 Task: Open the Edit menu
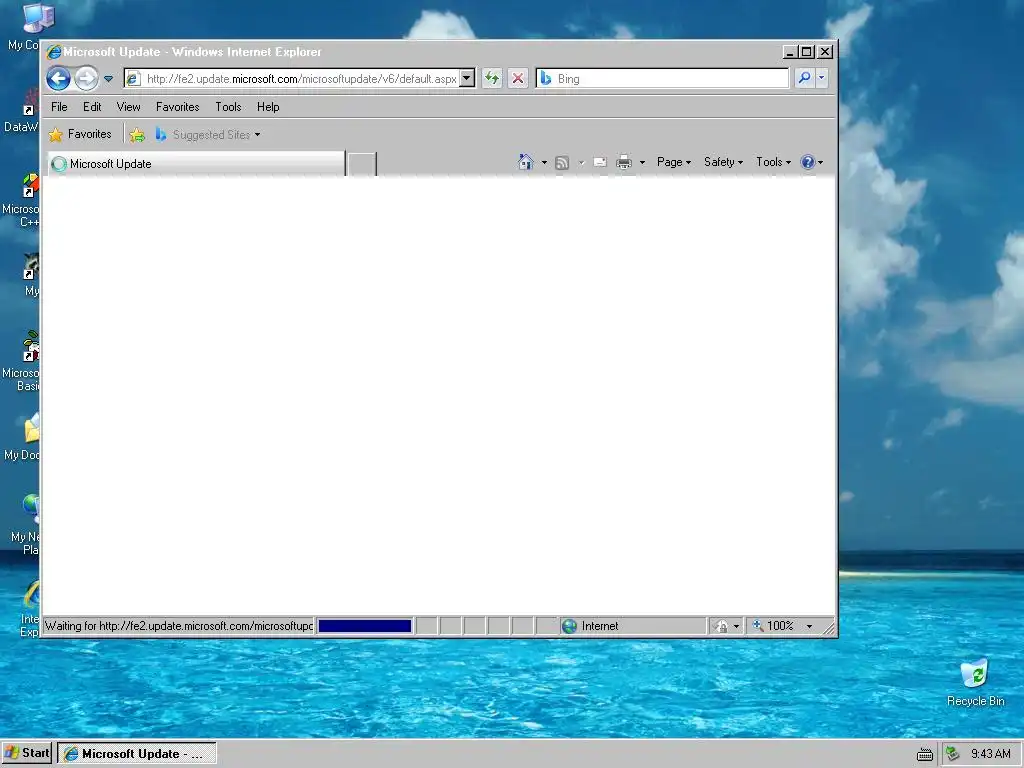[x=92, y=106]
